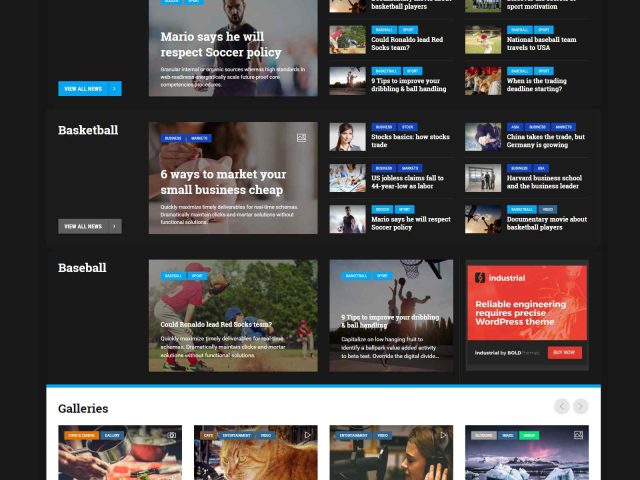
Task: Click the Stocks basics woman thumbnail
Action: pyautogui.click(x=347, y=137)
